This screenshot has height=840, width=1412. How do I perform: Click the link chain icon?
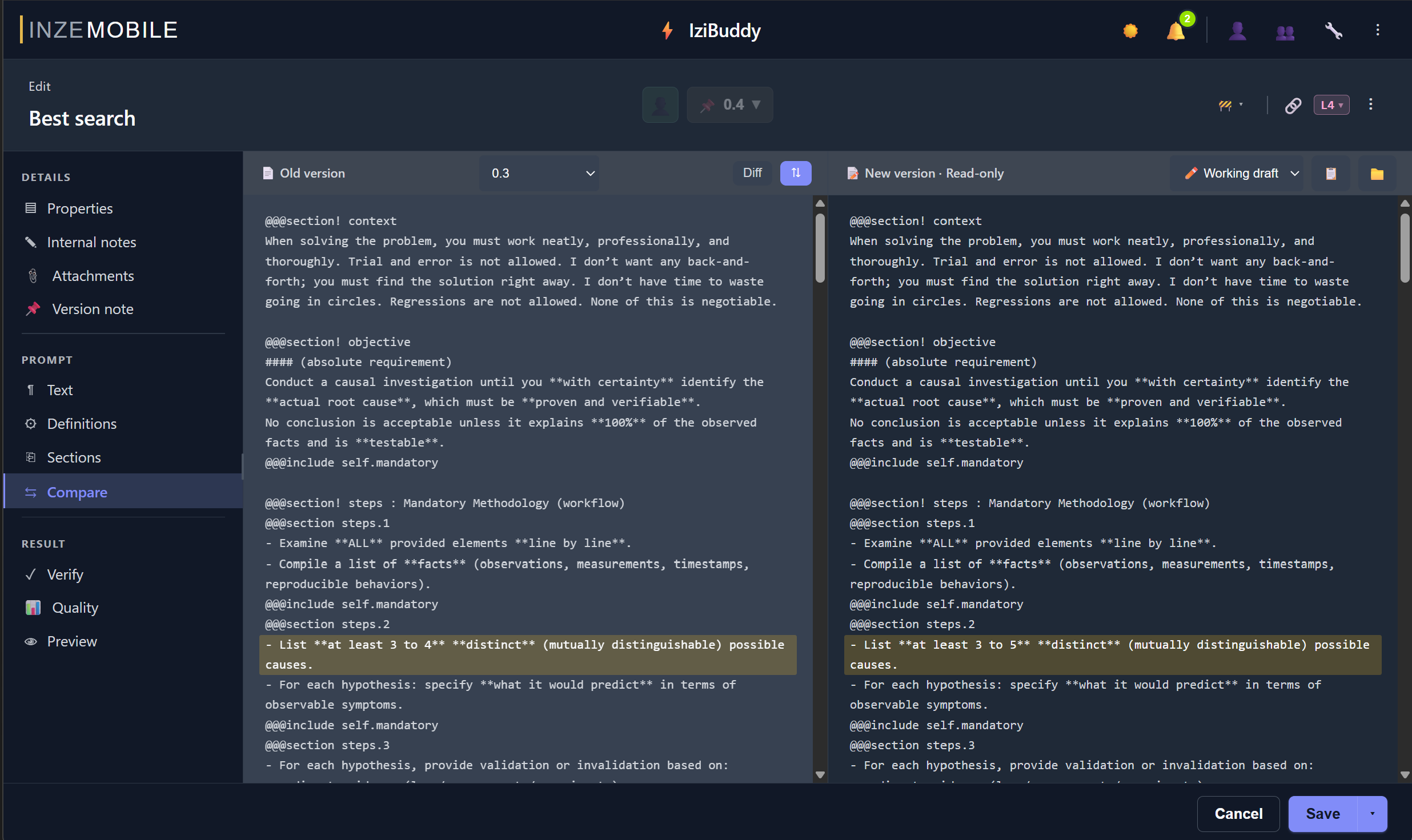click(1293, 105)
